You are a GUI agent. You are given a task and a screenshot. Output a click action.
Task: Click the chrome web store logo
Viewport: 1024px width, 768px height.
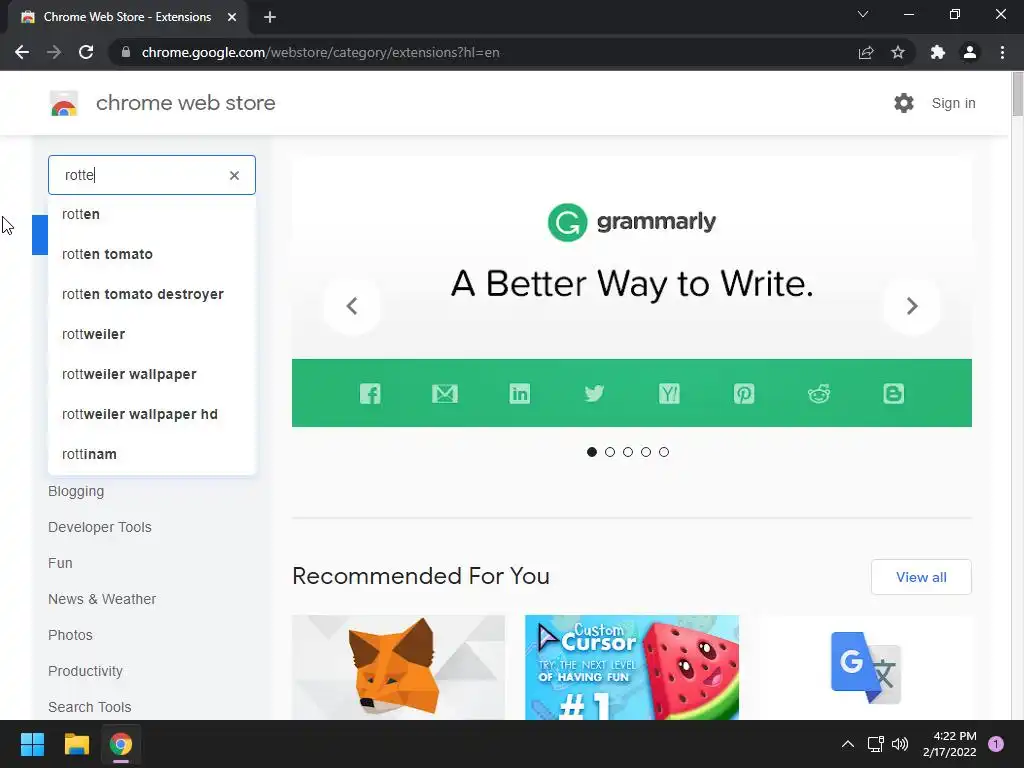(x=64, y=103)
